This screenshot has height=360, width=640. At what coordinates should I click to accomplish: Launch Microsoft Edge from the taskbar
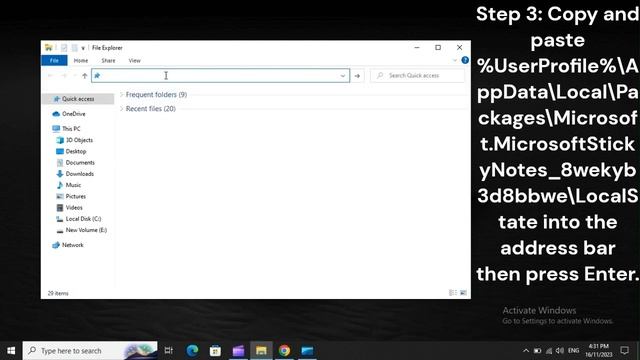(192, 351)
